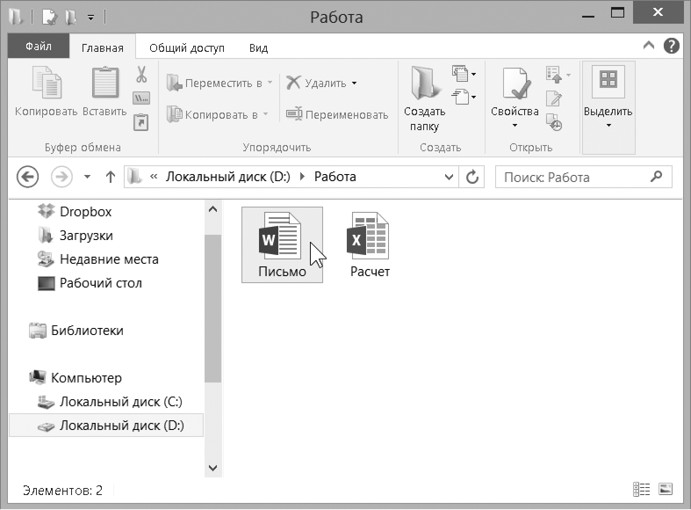Click the refresh icon in address bar
The image size is (691, 510).
pos(473,177)
